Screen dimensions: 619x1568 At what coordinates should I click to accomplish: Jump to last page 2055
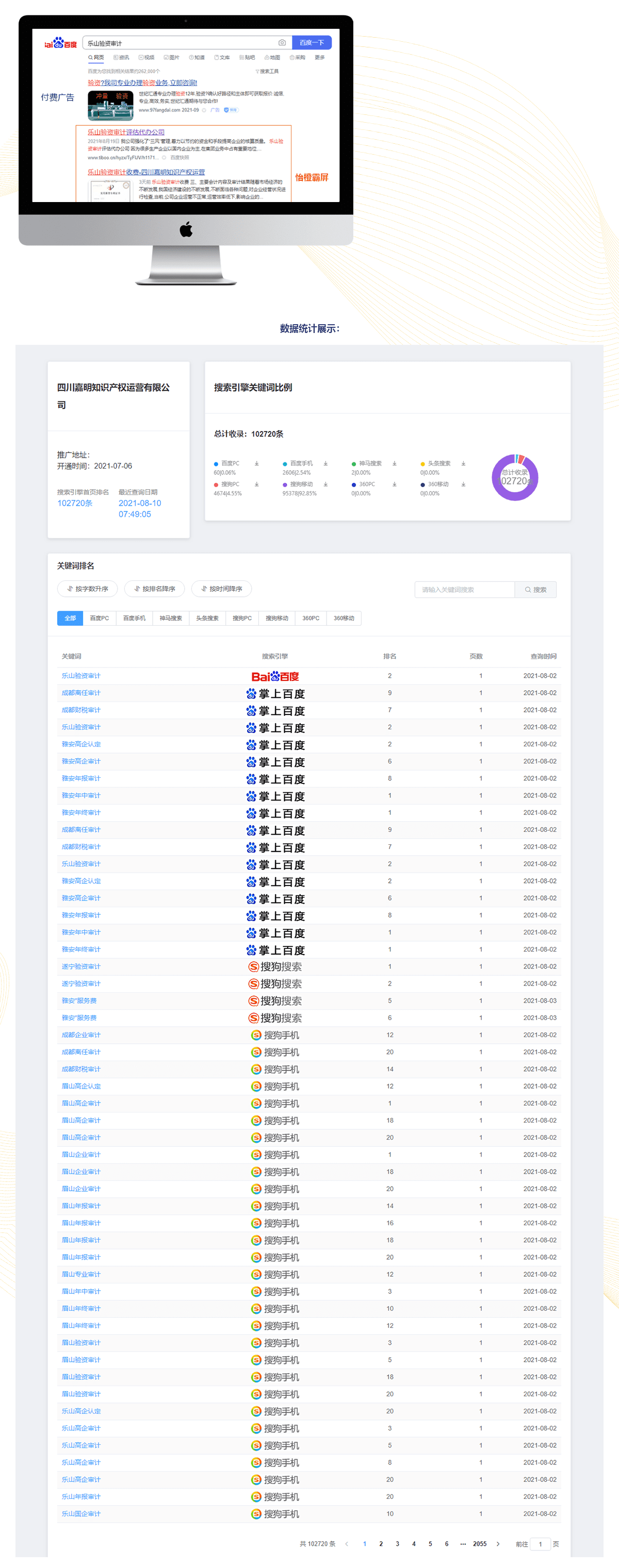coord(480,1544)
